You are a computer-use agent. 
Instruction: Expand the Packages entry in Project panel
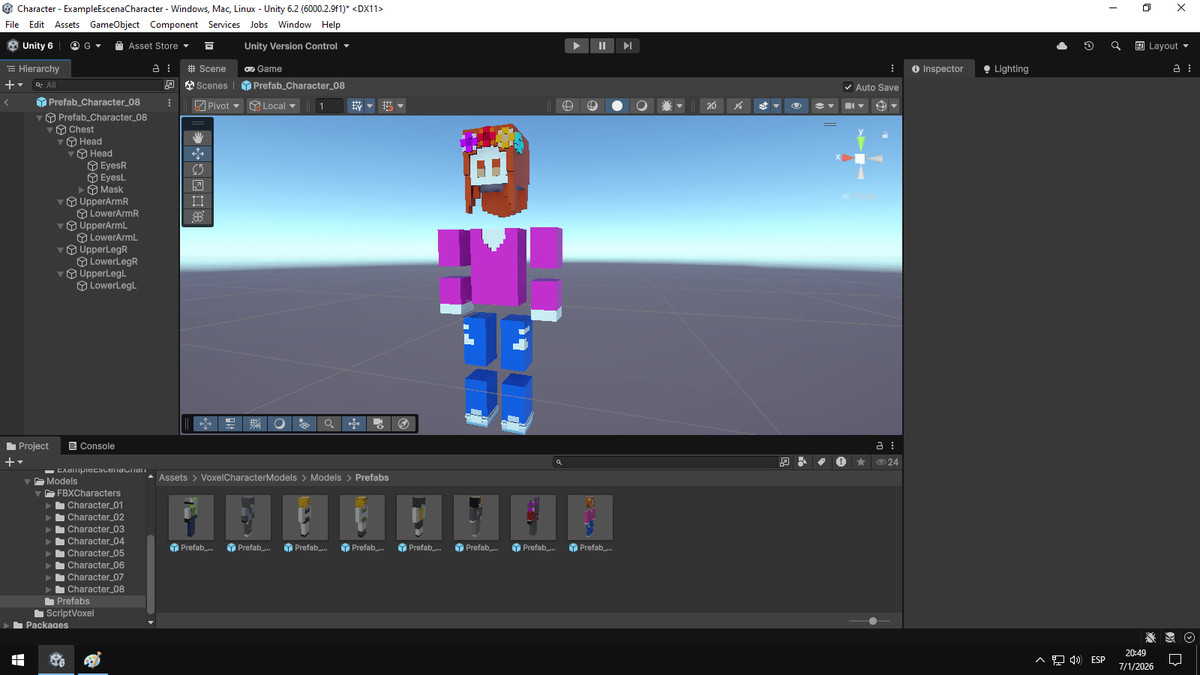(5, 625)
